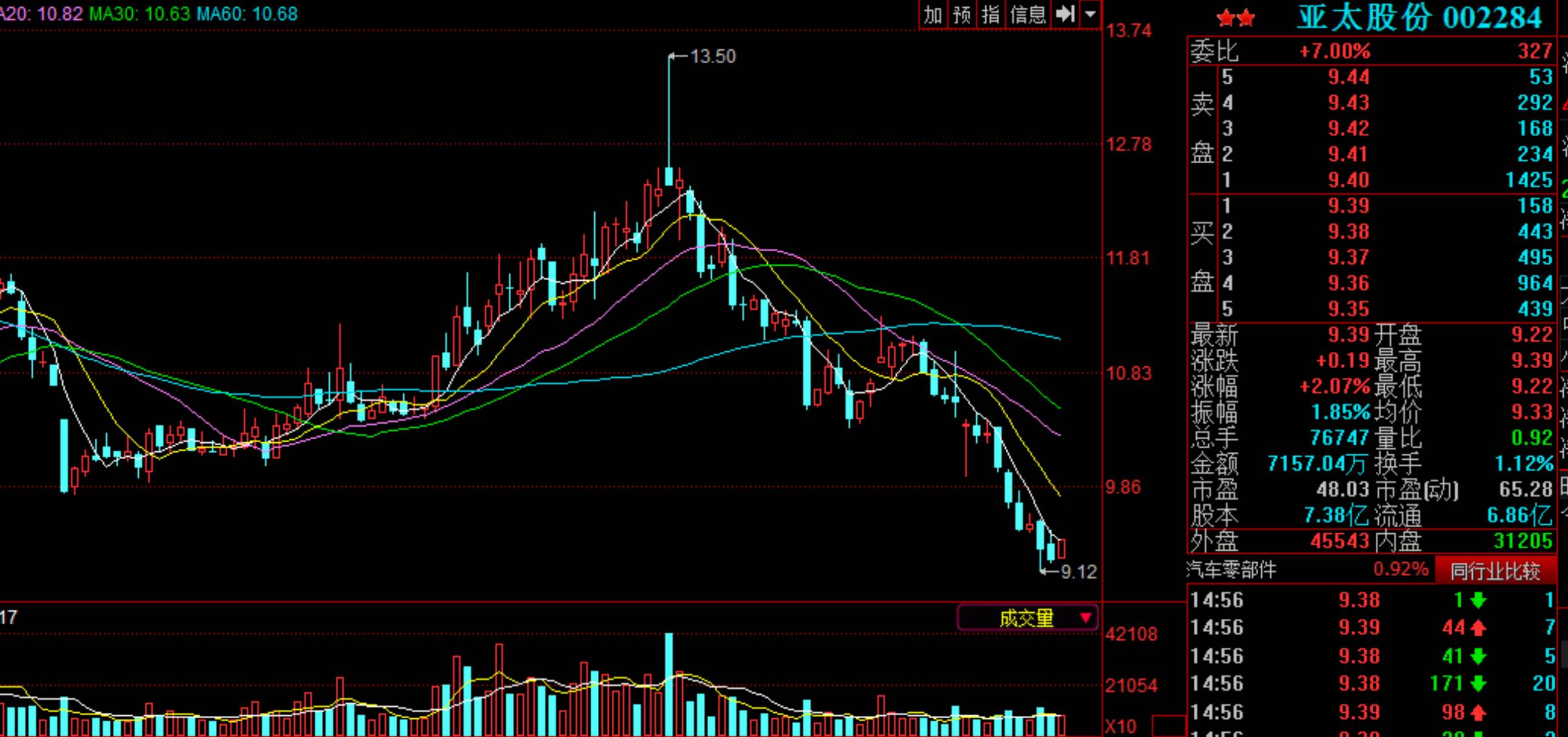Click the 流通 6.86亿 value
1568x737 pixels.
[1519, 516]
